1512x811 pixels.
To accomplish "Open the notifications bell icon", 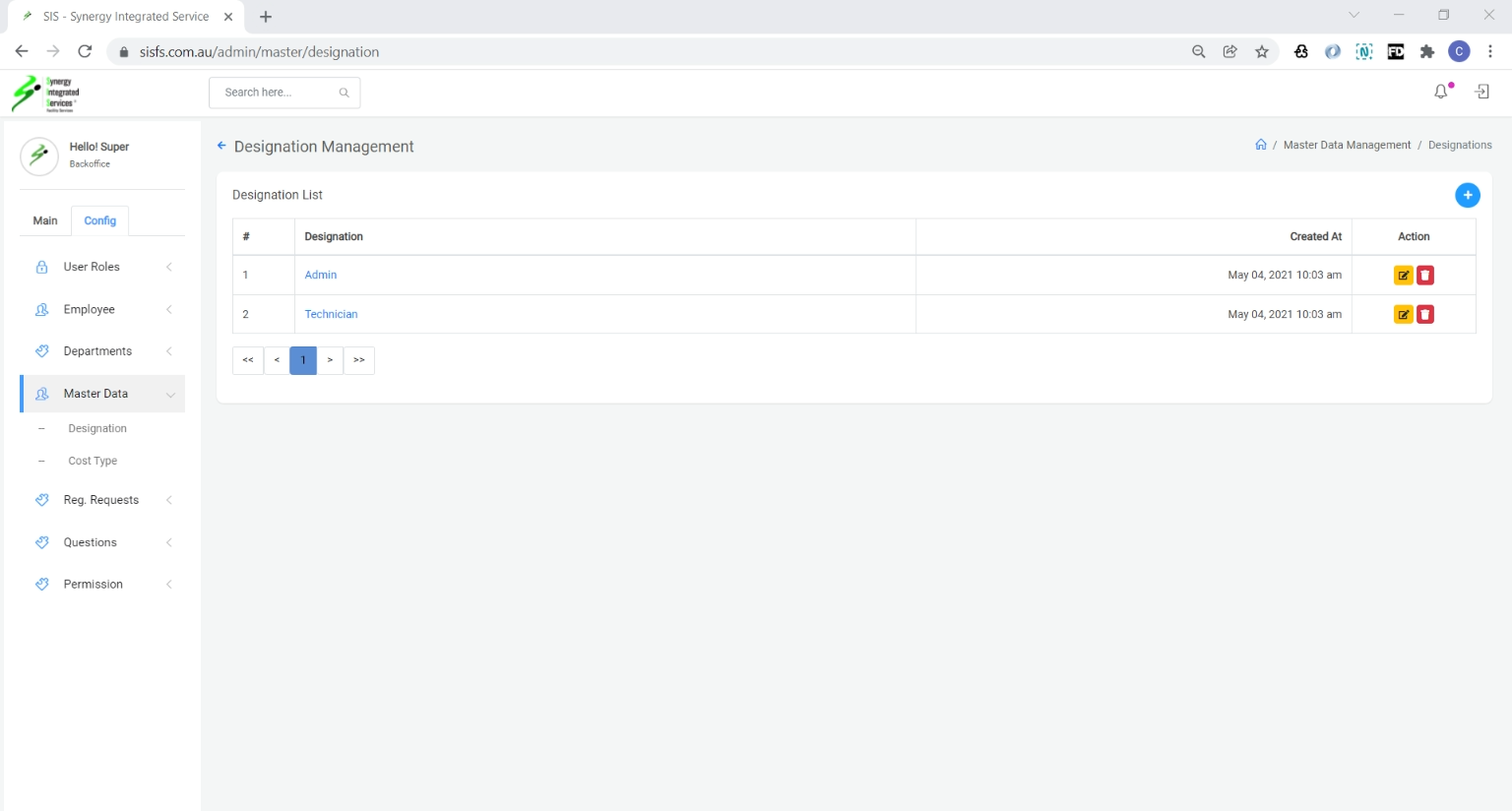I will point(1441,92).
